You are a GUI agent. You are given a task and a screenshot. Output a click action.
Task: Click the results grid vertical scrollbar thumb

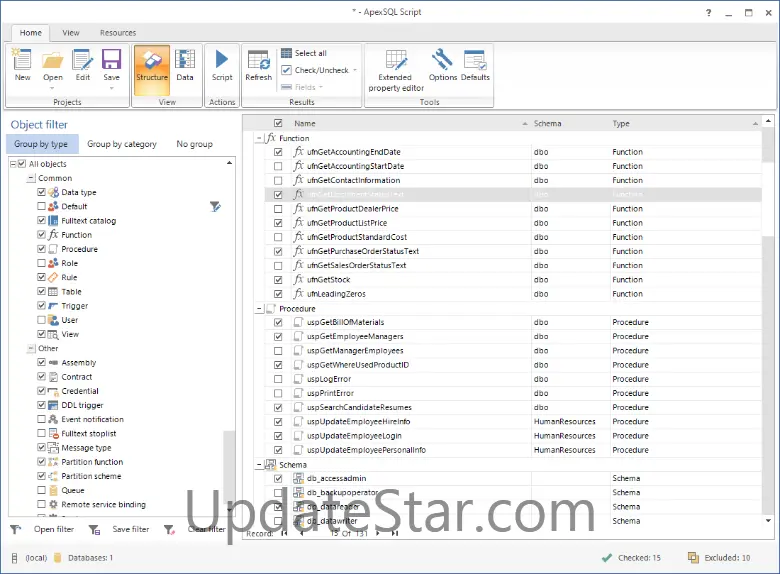pos(768,144)
